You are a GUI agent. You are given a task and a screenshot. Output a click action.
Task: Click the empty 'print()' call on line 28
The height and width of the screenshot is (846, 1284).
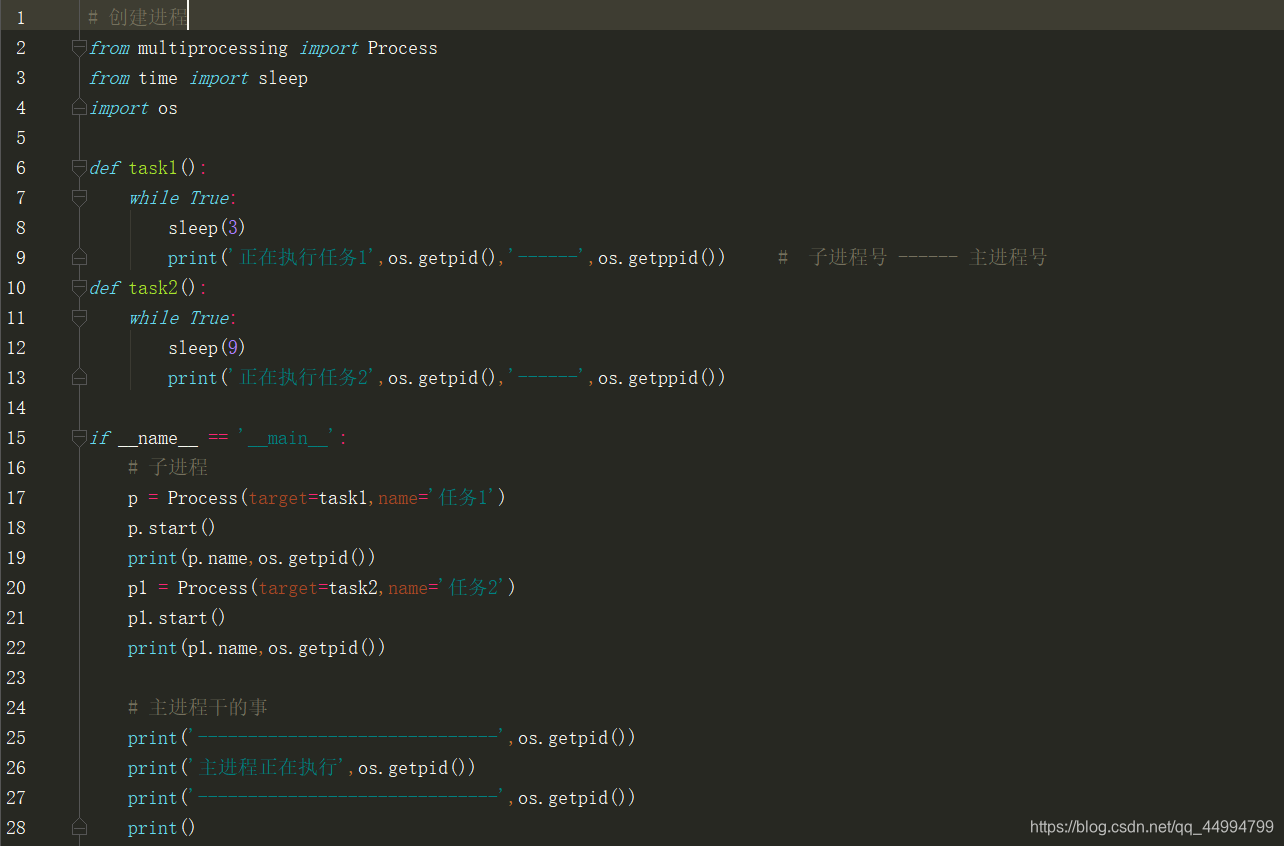click(162, 828)
